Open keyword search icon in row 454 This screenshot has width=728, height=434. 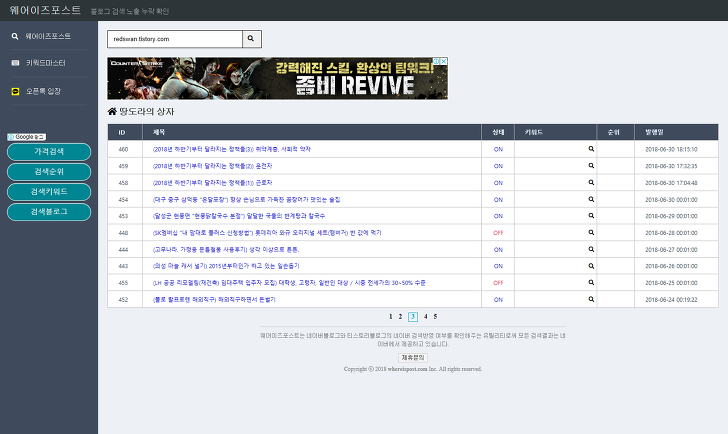coord(591,199)
